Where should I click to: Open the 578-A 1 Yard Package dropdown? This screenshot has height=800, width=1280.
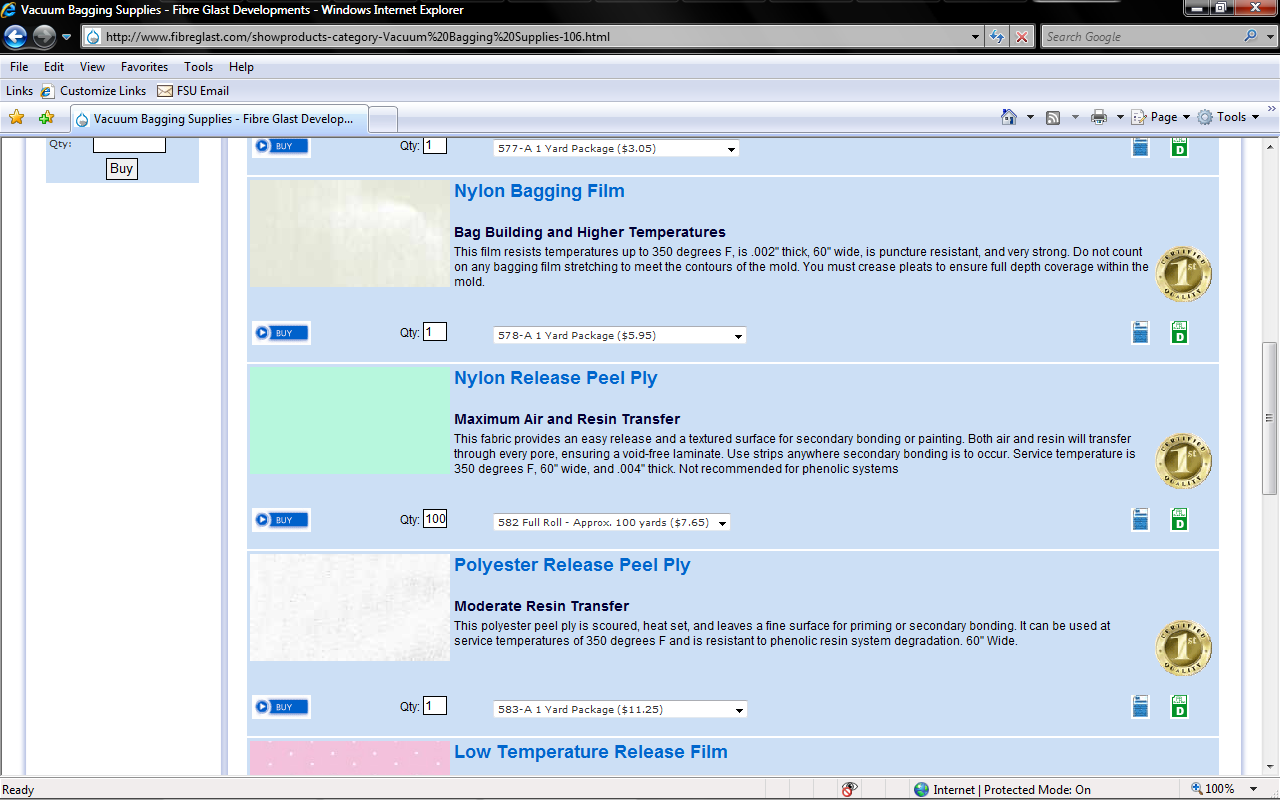[x=620, y=335]
